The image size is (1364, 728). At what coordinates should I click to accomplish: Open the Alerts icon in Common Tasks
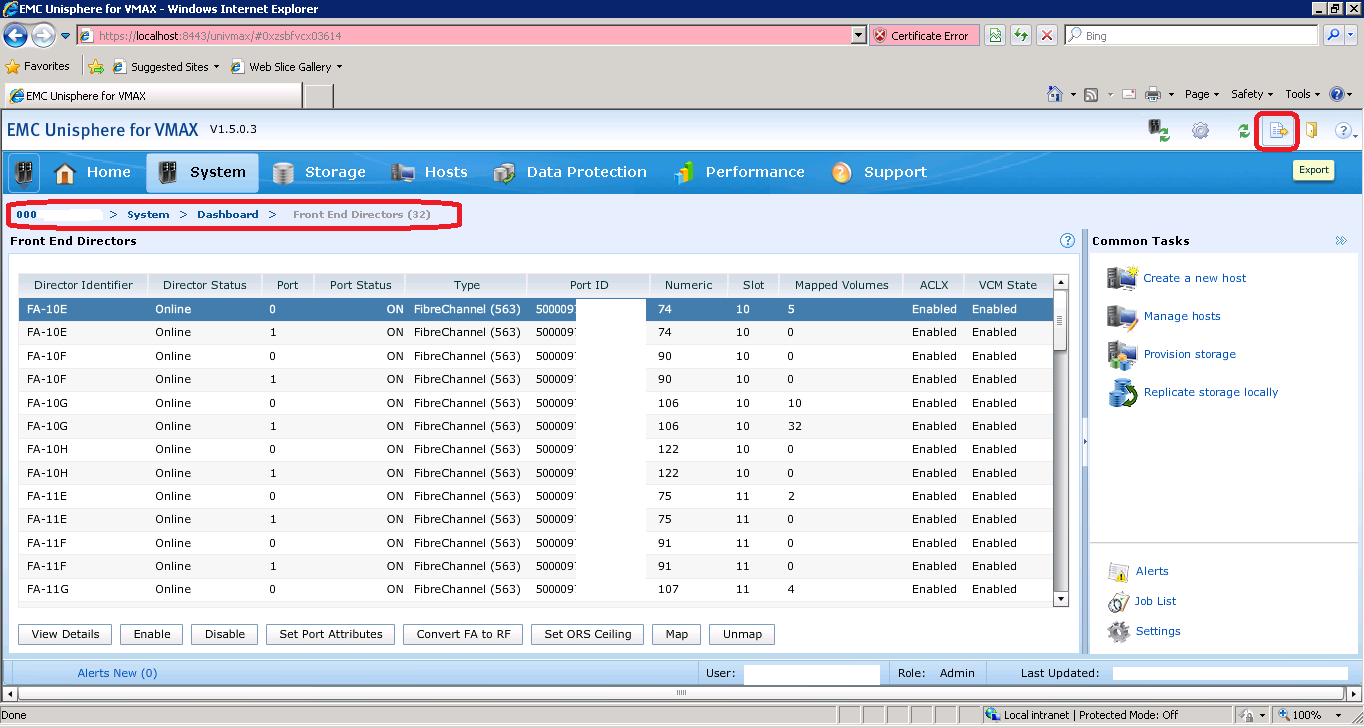coord(1118,572)
